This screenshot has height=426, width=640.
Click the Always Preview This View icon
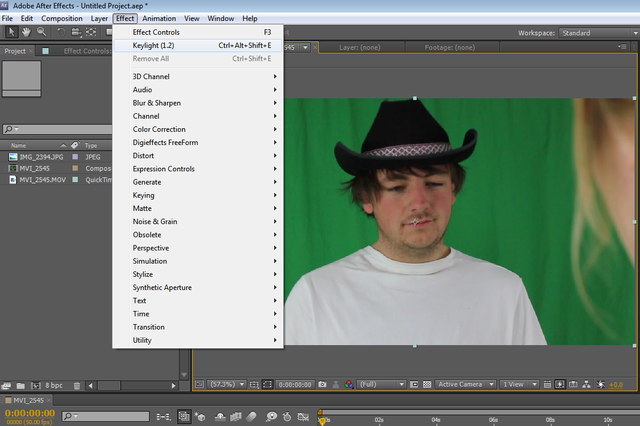[x=199, y=384]
